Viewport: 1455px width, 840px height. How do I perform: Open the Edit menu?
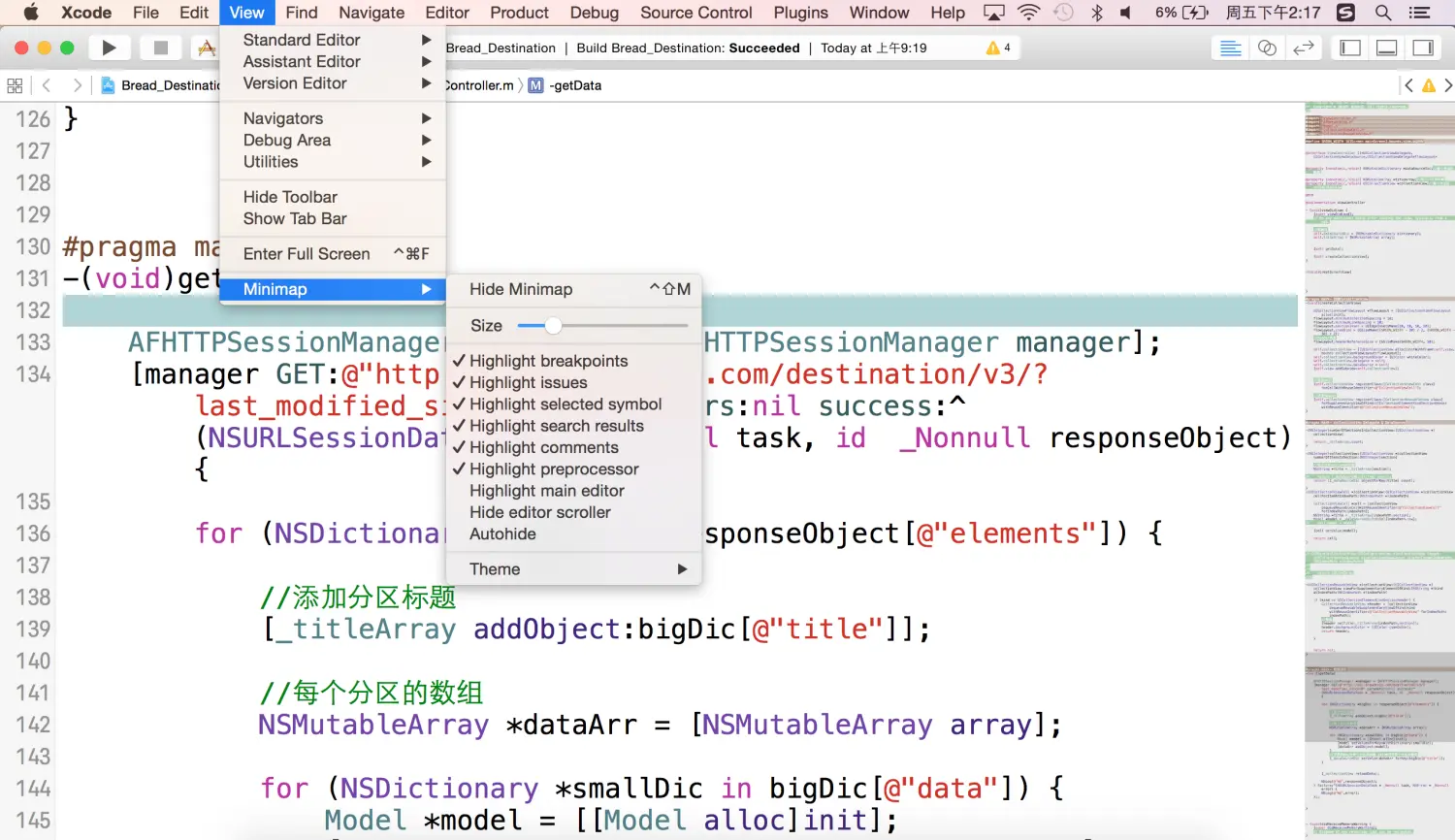point(194,13)
